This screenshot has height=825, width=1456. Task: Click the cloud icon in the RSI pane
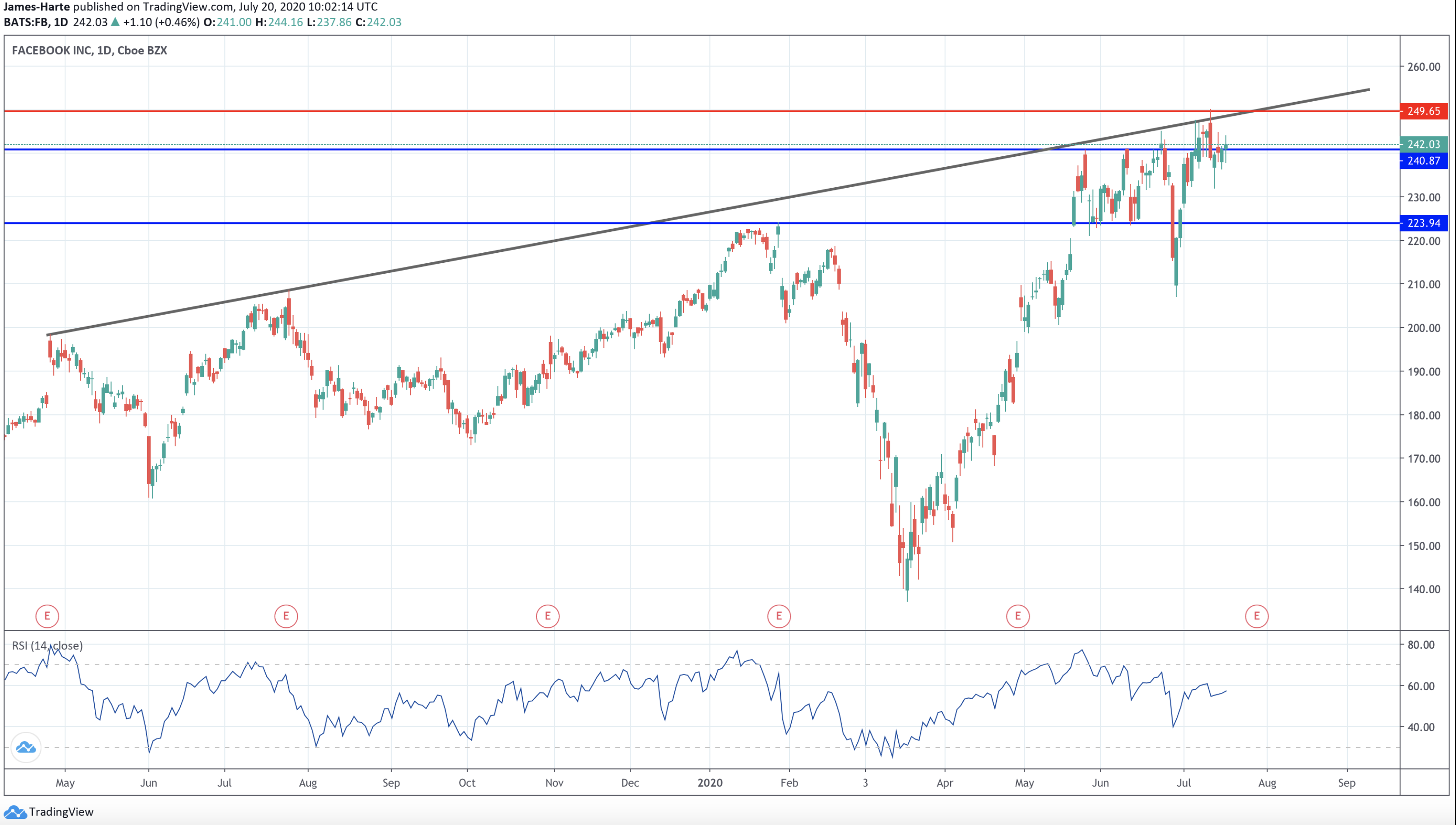click(25, 748)
